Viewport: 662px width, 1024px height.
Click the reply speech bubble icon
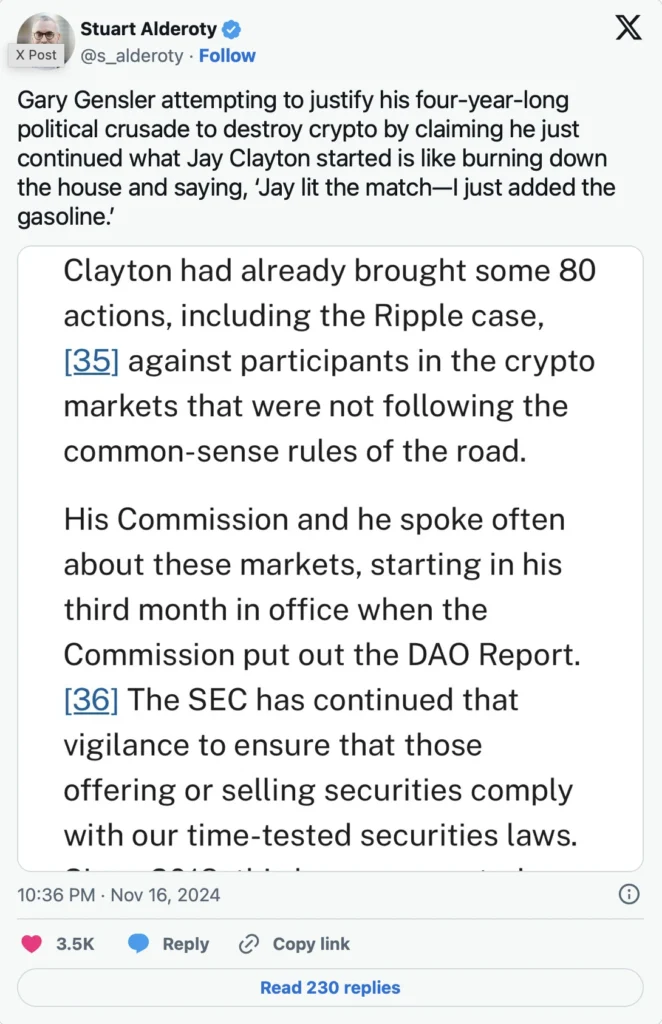pos(138,944)
